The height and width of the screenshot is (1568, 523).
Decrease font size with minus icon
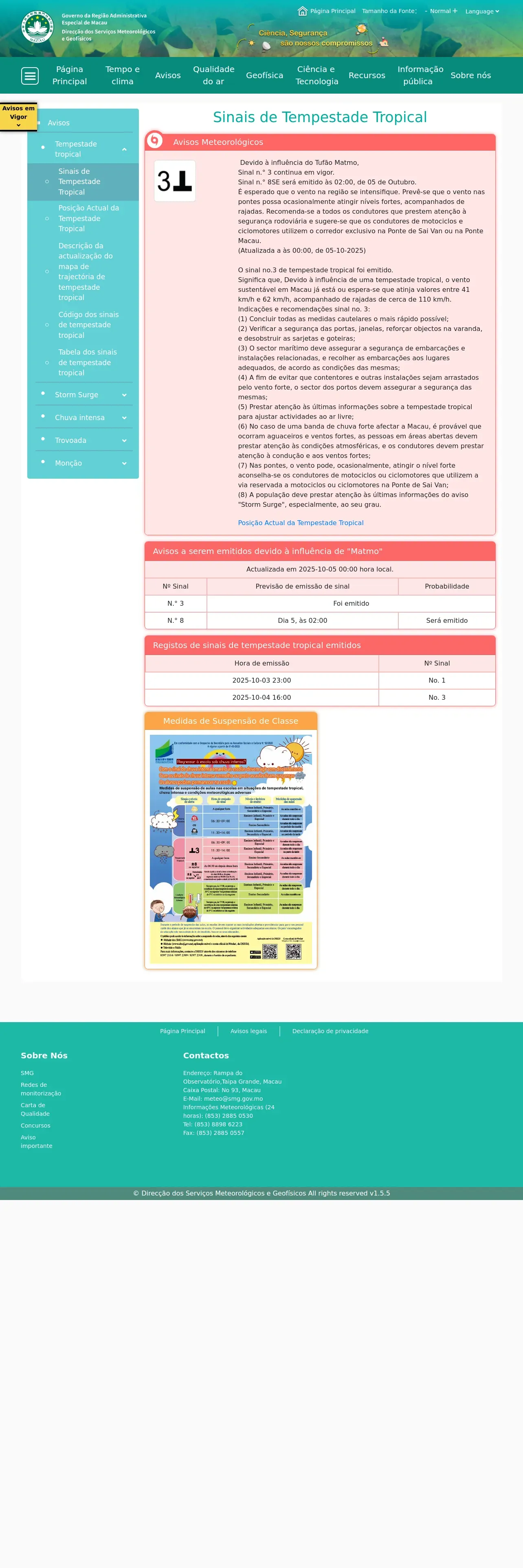click(426, 11)
